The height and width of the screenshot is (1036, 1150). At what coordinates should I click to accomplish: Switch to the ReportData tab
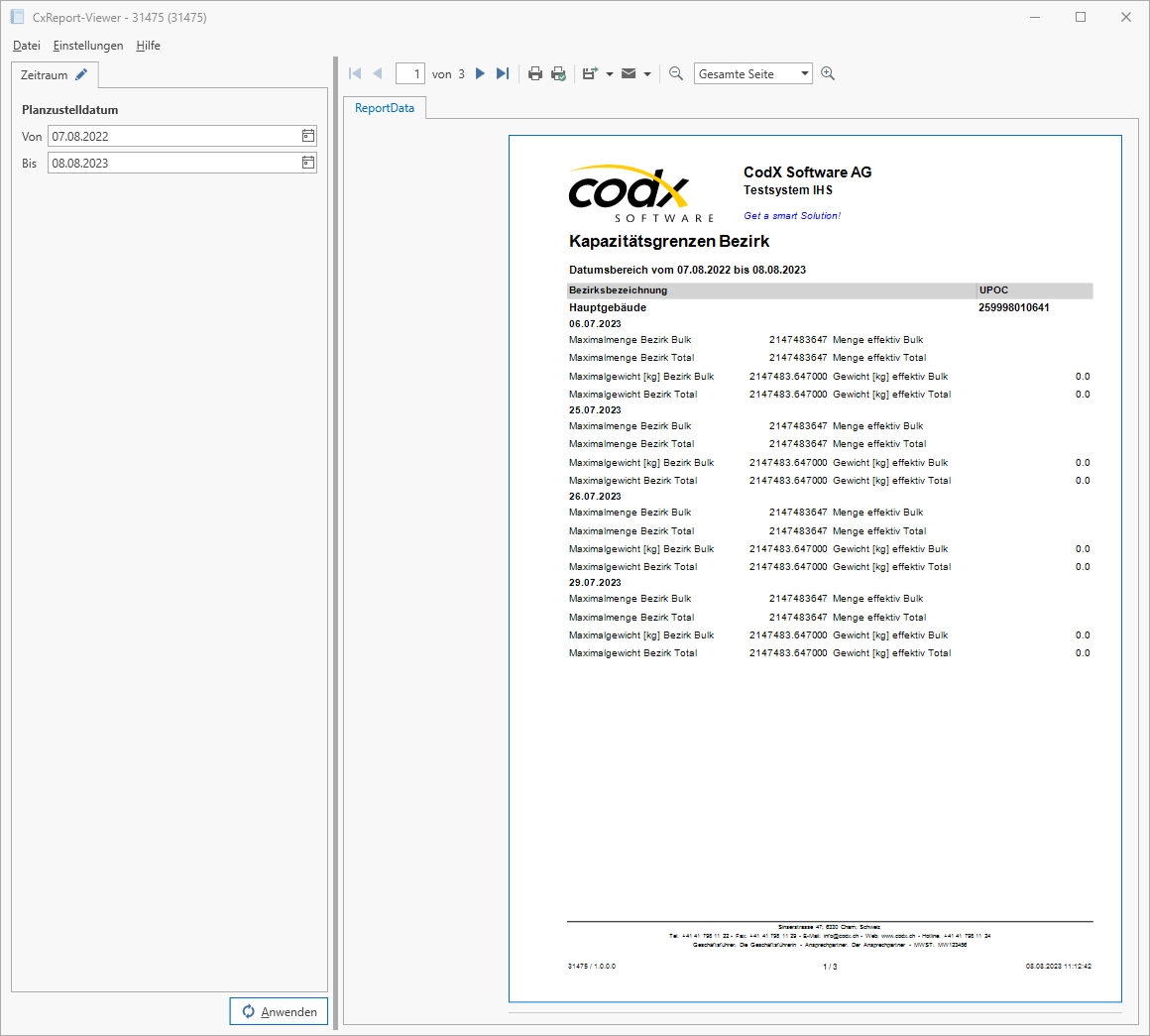pos(384,108)
